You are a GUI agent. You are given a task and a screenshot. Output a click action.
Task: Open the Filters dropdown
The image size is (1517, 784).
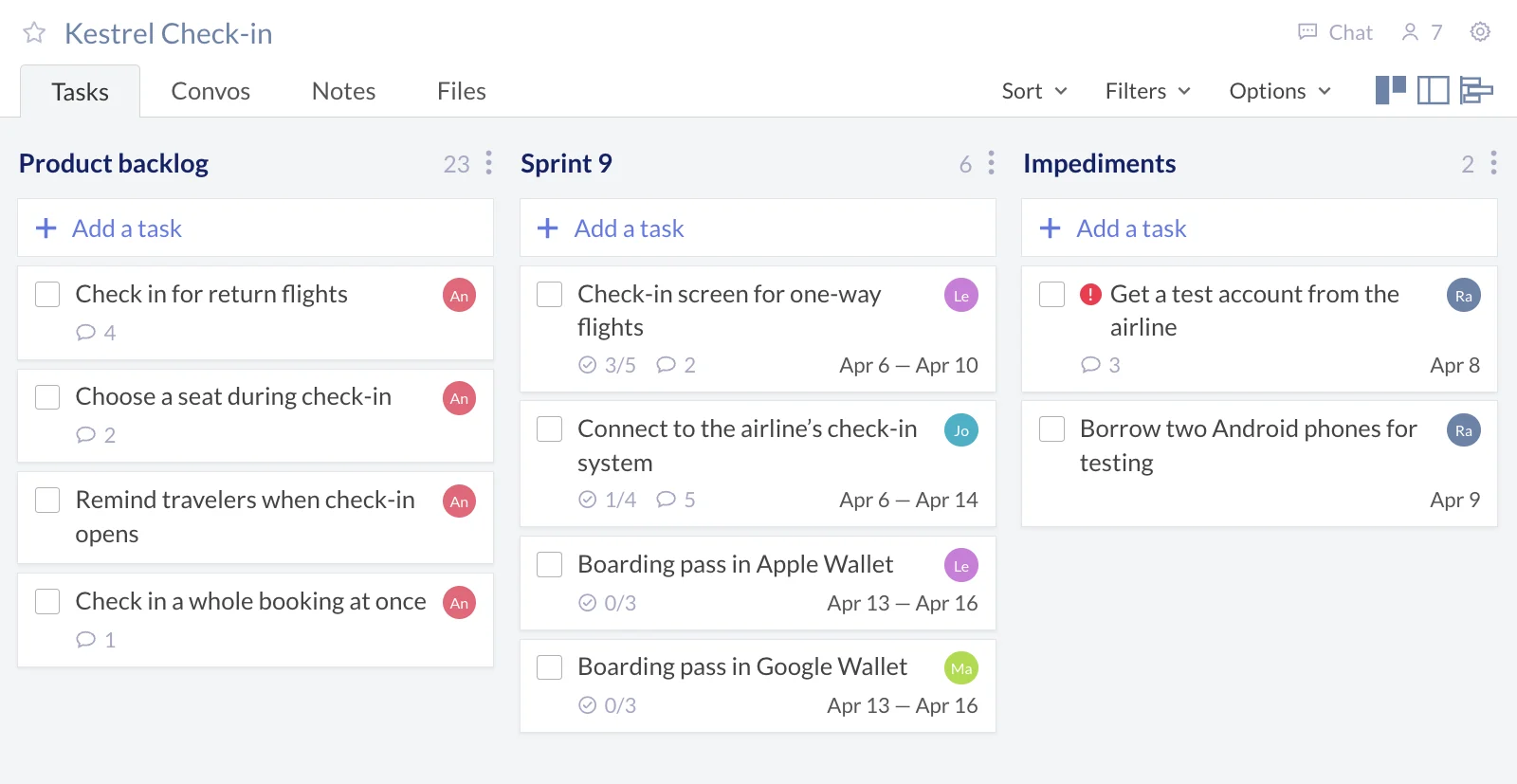(x=1147, y=91)
